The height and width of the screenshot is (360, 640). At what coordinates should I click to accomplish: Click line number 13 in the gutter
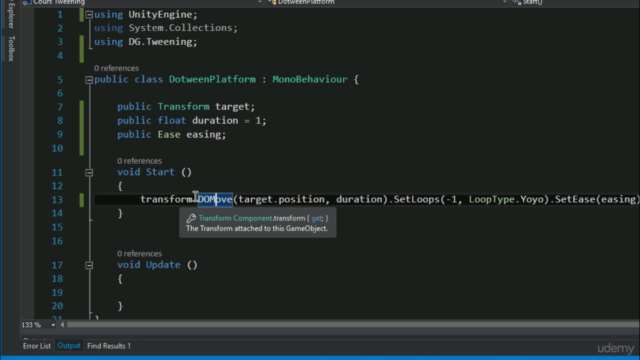click(x=58, y=200)
